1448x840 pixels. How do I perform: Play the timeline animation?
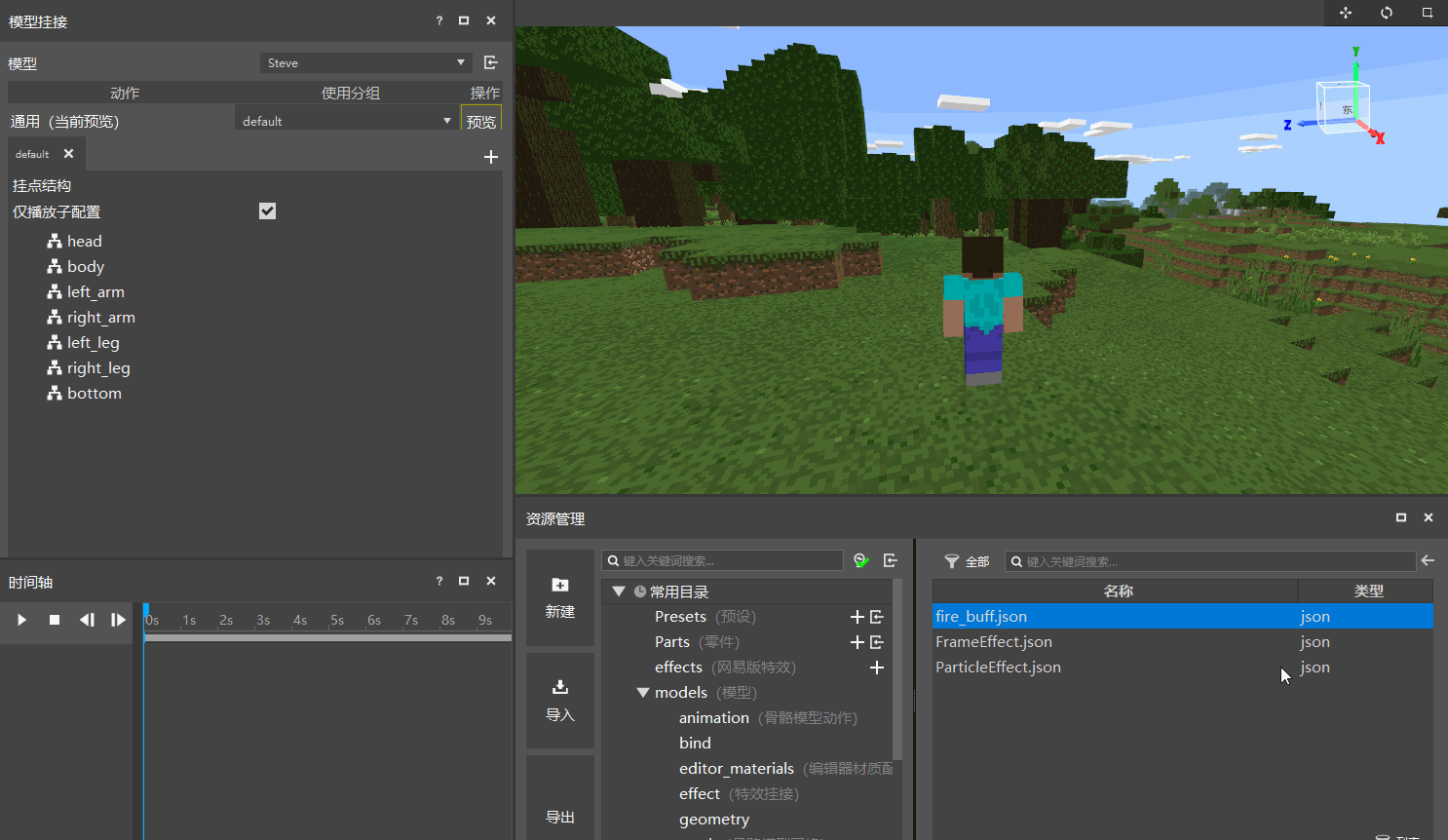[21, 620]
